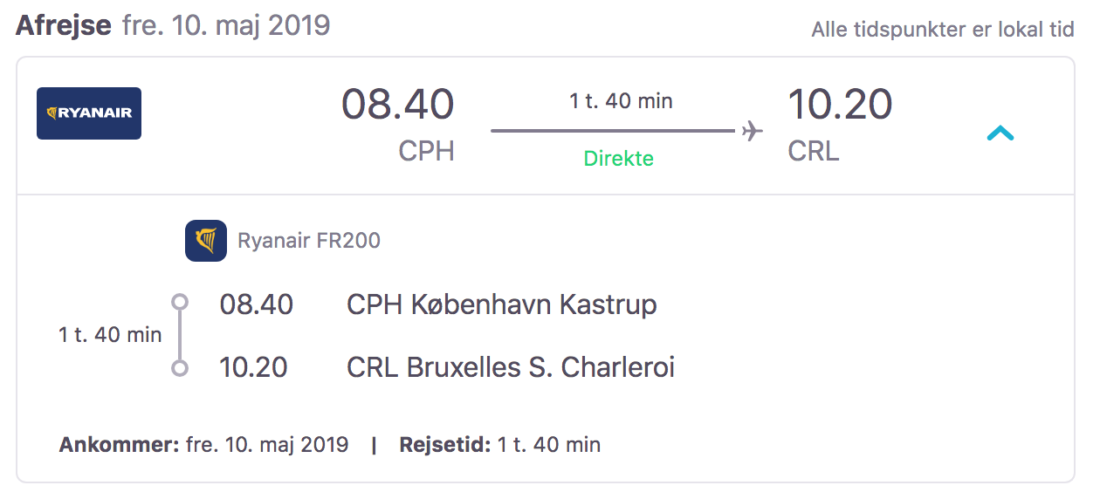Click the Afrejse heading
This screenshot has width=1100, height=499.
tap(64, 25)
